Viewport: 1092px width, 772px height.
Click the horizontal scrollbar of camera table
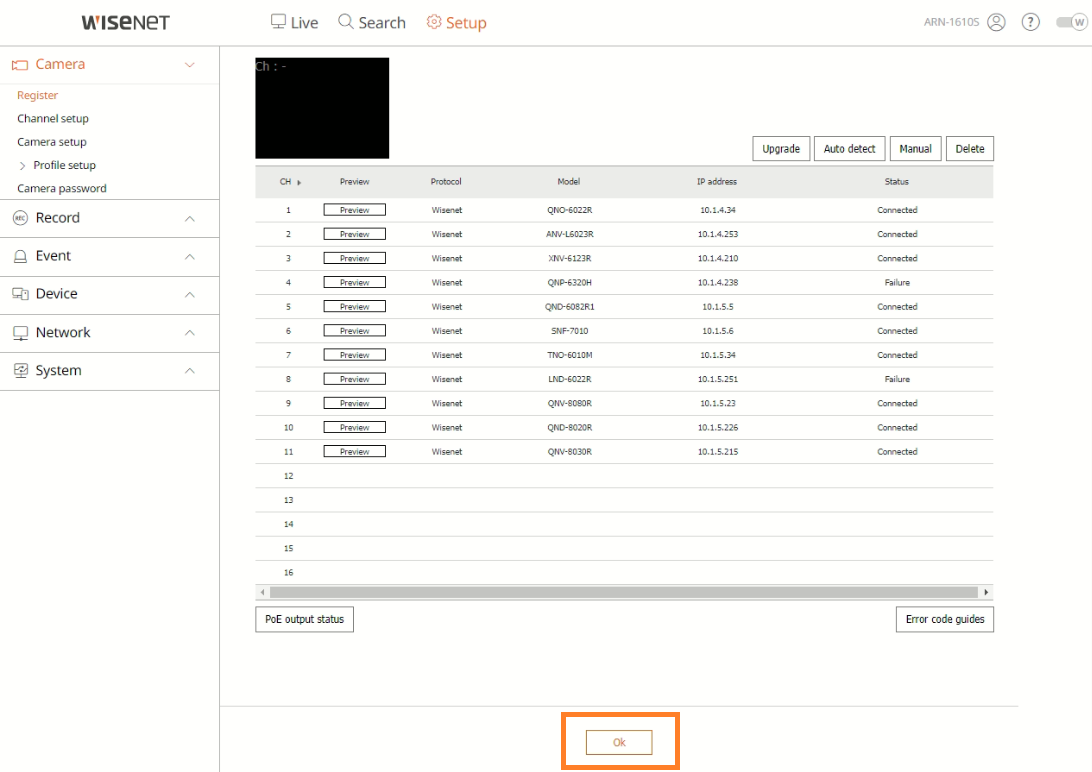pyautogui.click(x=624, y=592)
